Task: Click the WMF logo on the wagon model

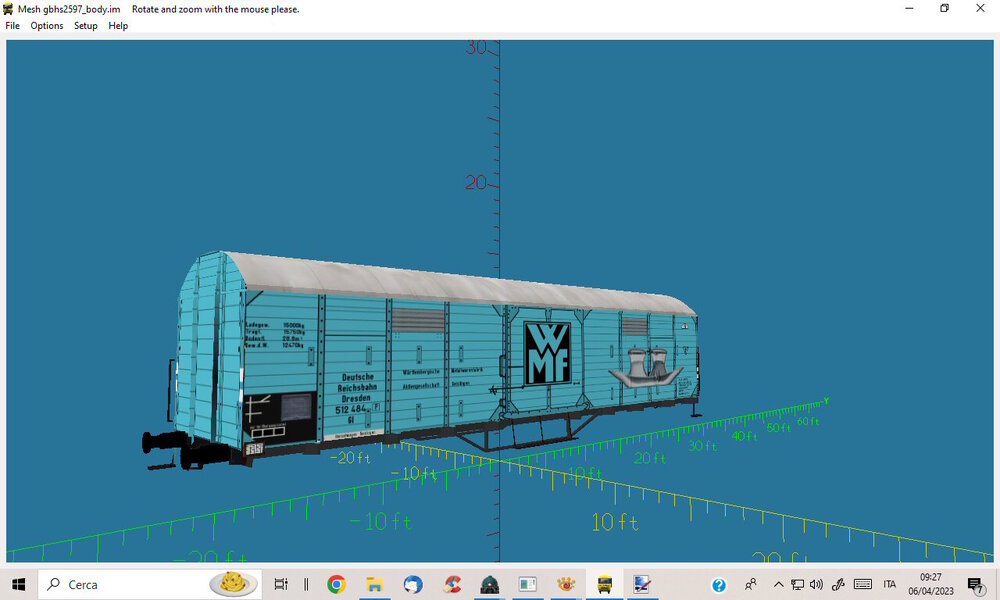Action: point(547,353)
